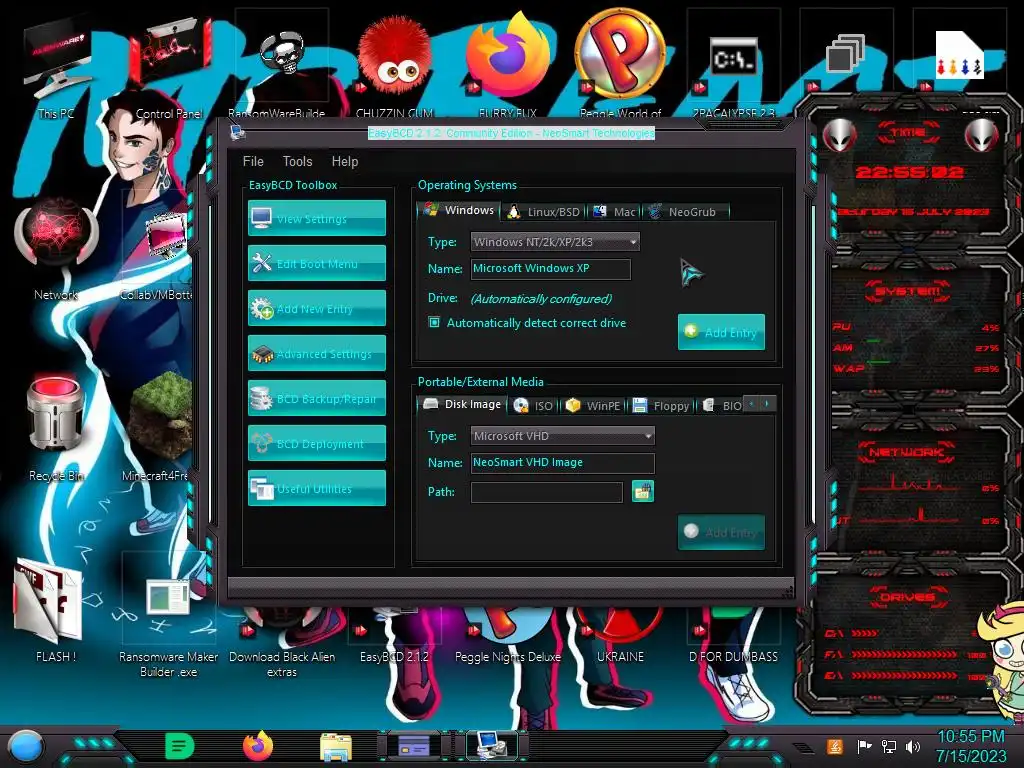Click the browse icon next to Path
Image resolution: width=1024 pixels, height=768 pixels.
pyautogui.click(x=643, y=492)
